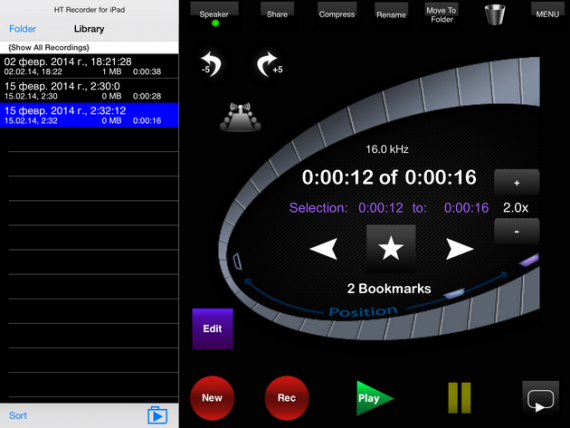This screenshot has width=570, height=428.
Task: Skip back 5 seconds arrow
Action: point(211,64)
